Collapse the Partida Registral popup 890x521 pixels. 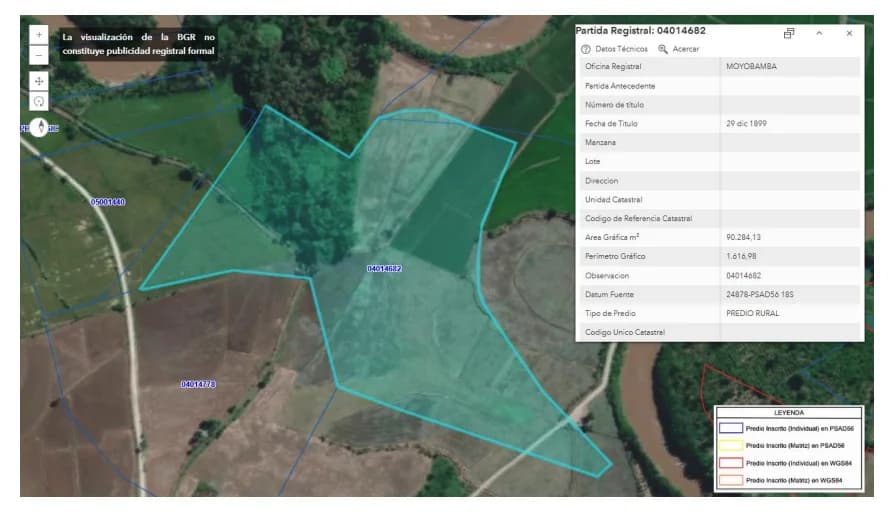click(819, 33)
